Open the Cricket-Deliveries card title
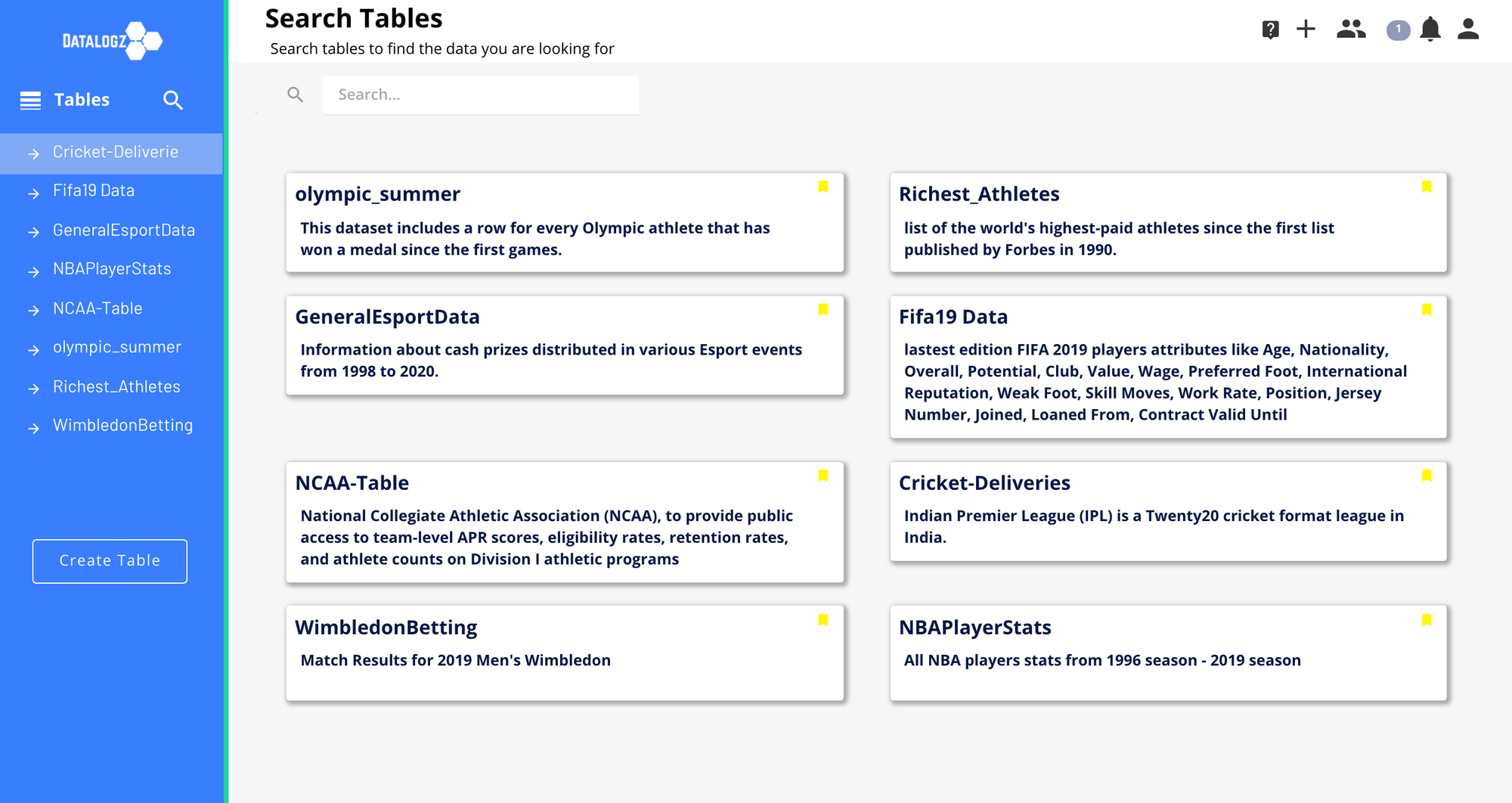 tap(984, 483)
